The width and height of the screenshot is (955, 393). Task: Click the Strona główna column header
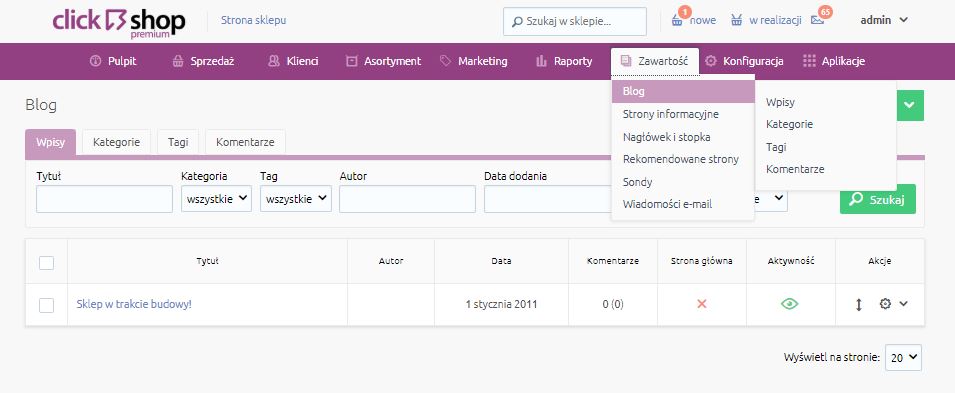point(702,261)
